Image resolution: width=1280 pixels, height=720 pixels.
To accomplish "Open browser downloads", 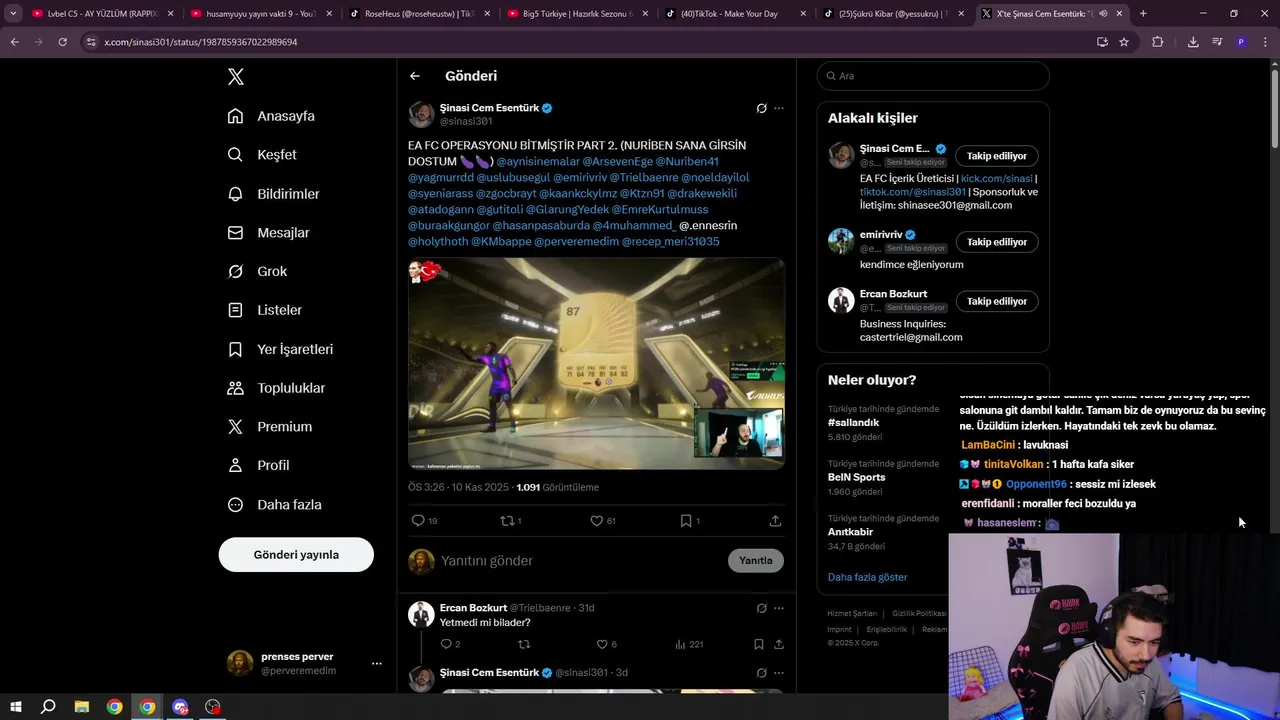I will (x=1193, y=42).
